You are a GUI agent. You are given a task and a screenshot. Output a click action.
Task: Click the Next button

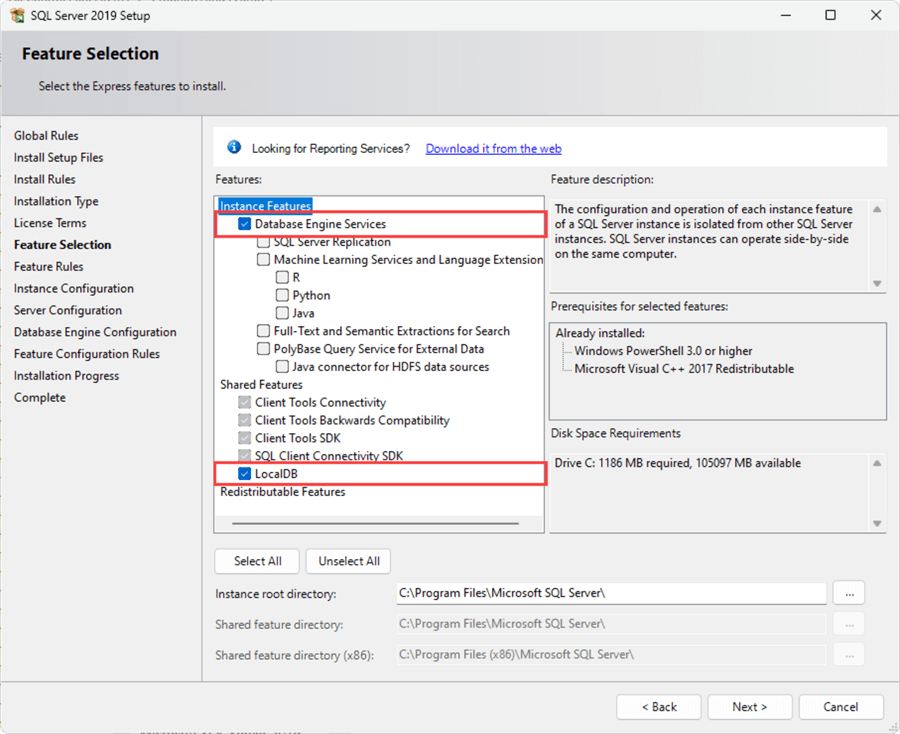click(x=750, y=707)
